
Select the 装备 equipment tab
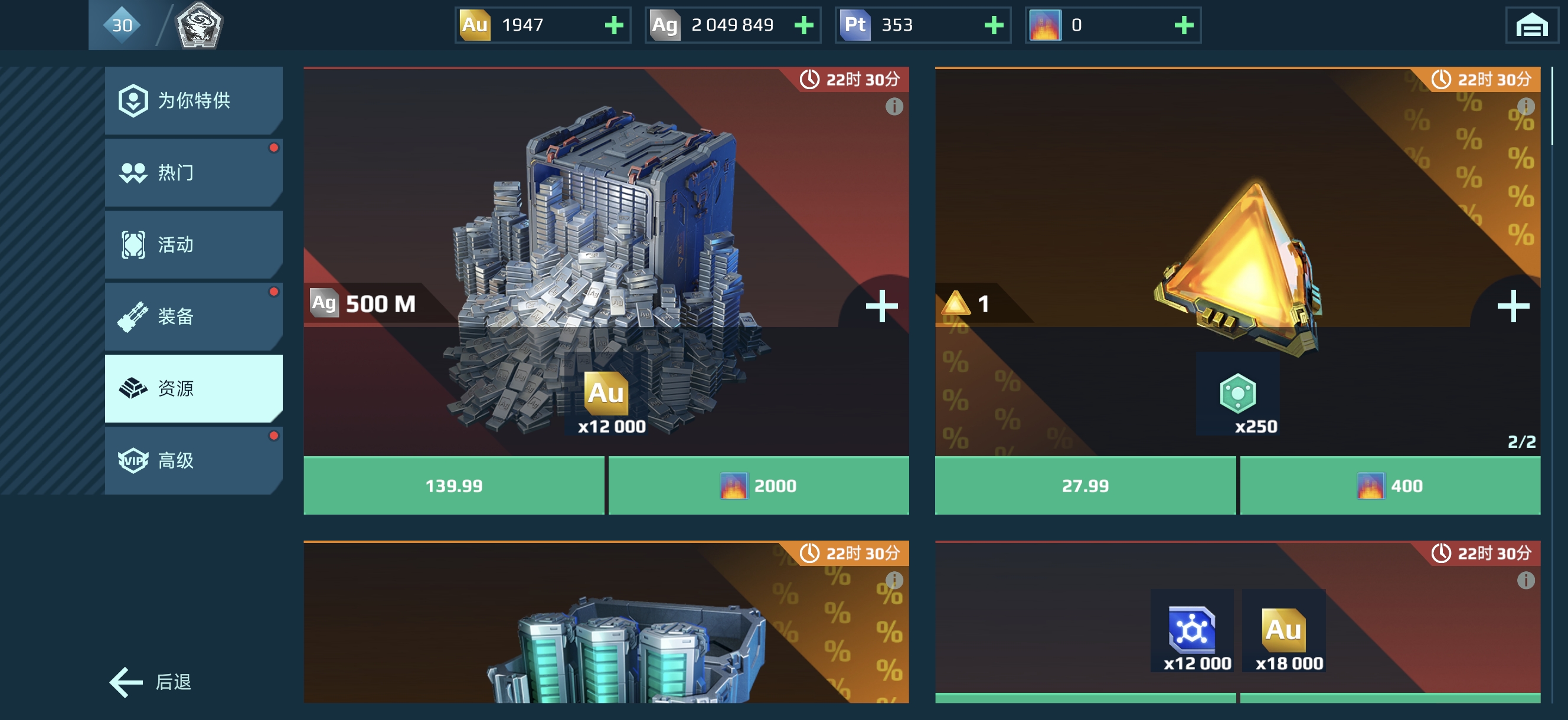[194, 316]
